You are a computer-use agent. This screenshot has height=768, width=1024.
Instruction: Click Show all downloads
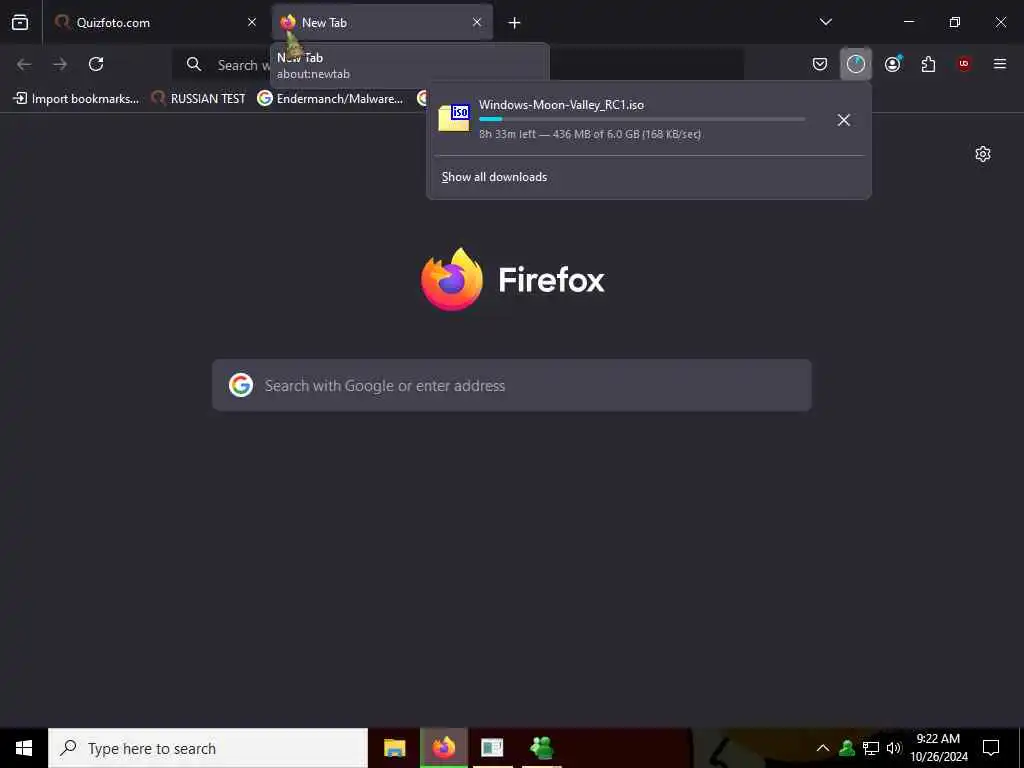(x=494, y=177)
